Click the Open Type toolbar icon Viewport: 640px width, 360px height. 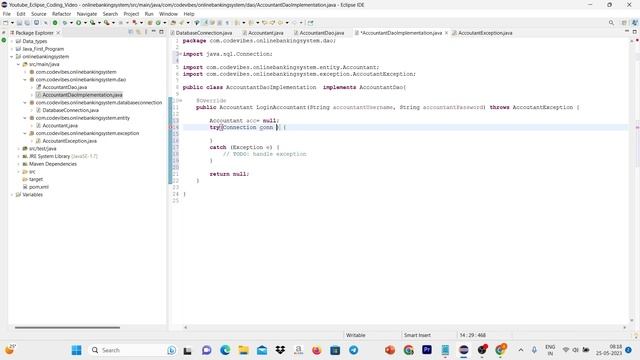click(173, 23)
